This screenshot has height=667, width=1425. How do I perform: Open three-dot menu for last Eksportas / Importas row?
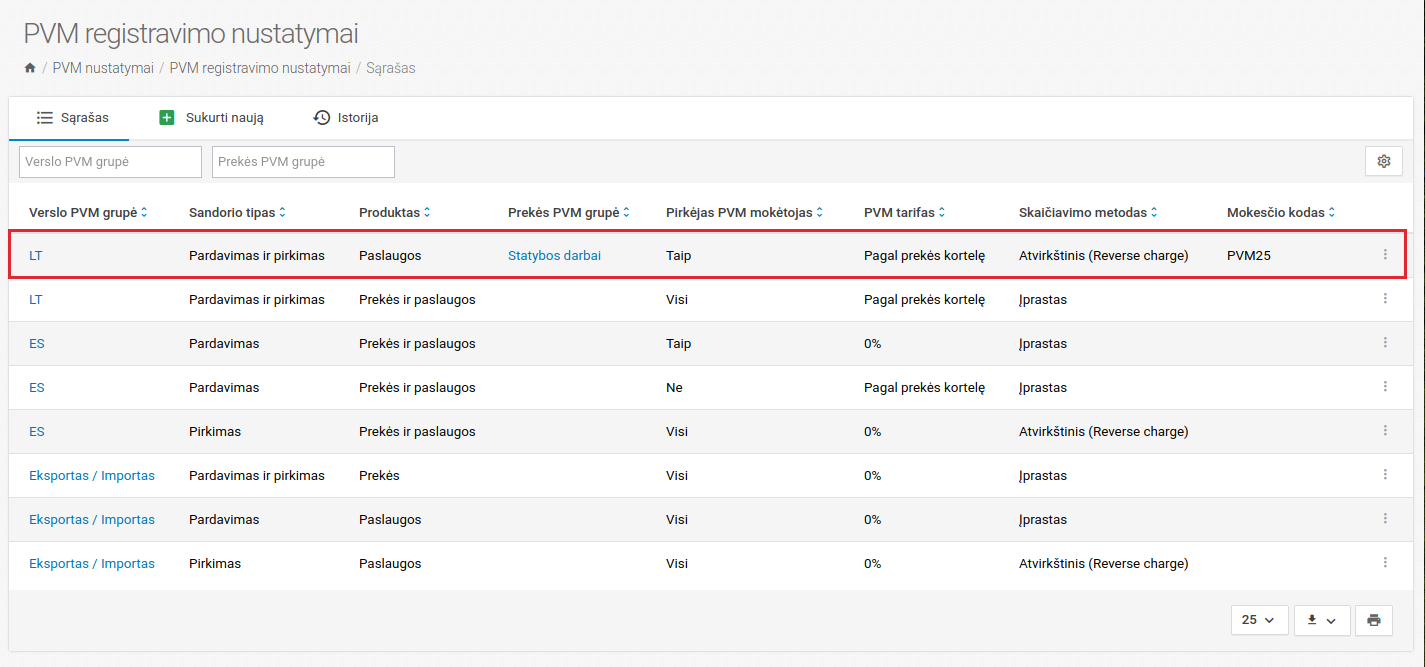point(1385,563)
